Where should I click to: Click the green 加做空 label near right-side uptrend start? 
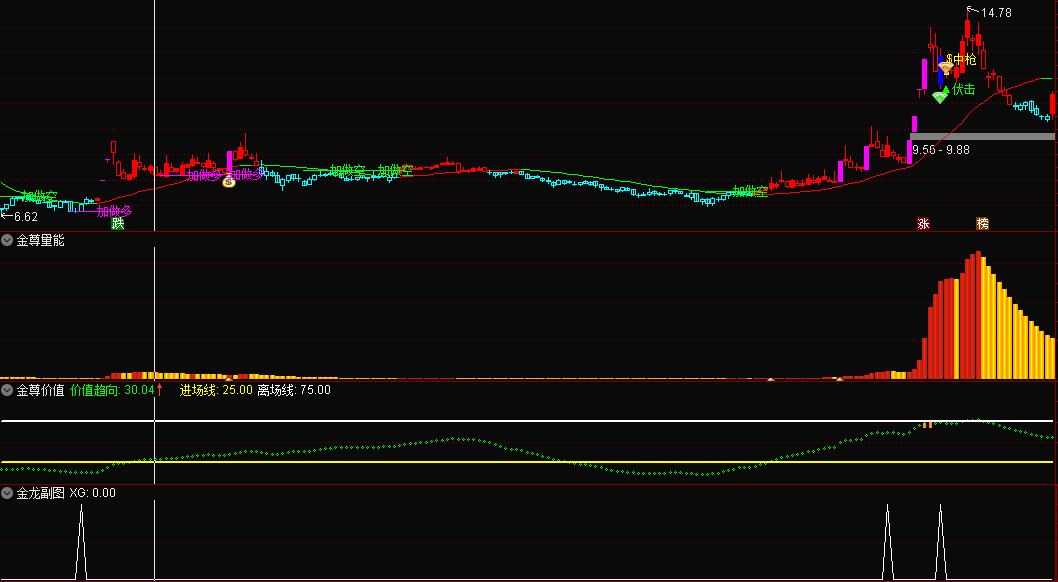click(750, 191)
